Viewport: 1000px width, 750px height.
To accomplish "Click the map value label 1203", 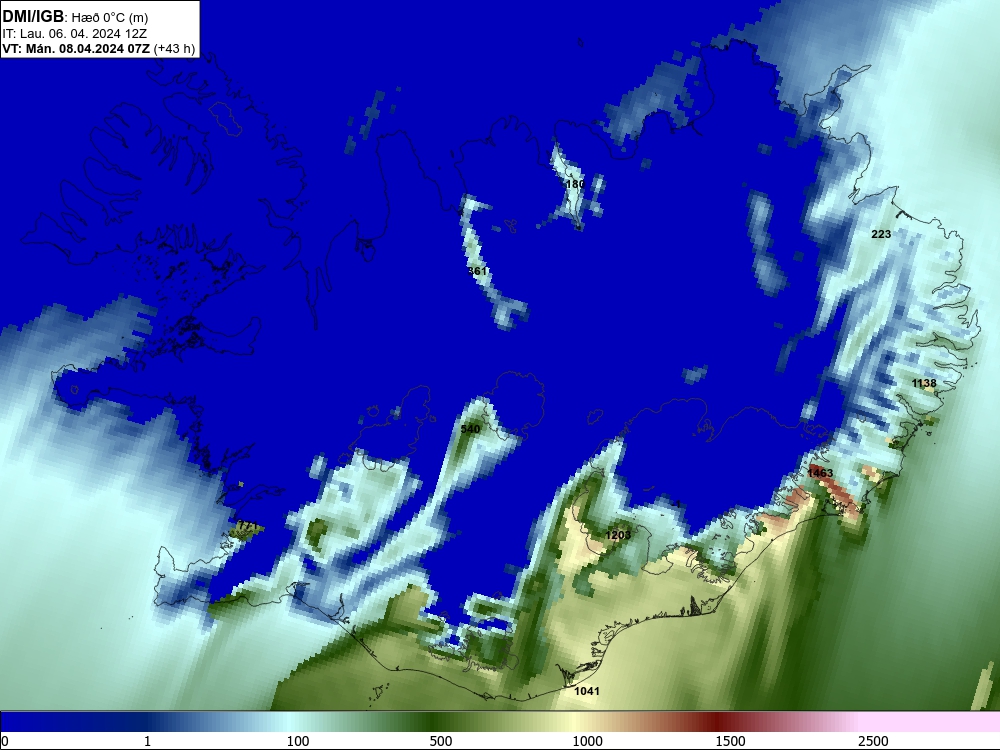I will pos(618,535).
